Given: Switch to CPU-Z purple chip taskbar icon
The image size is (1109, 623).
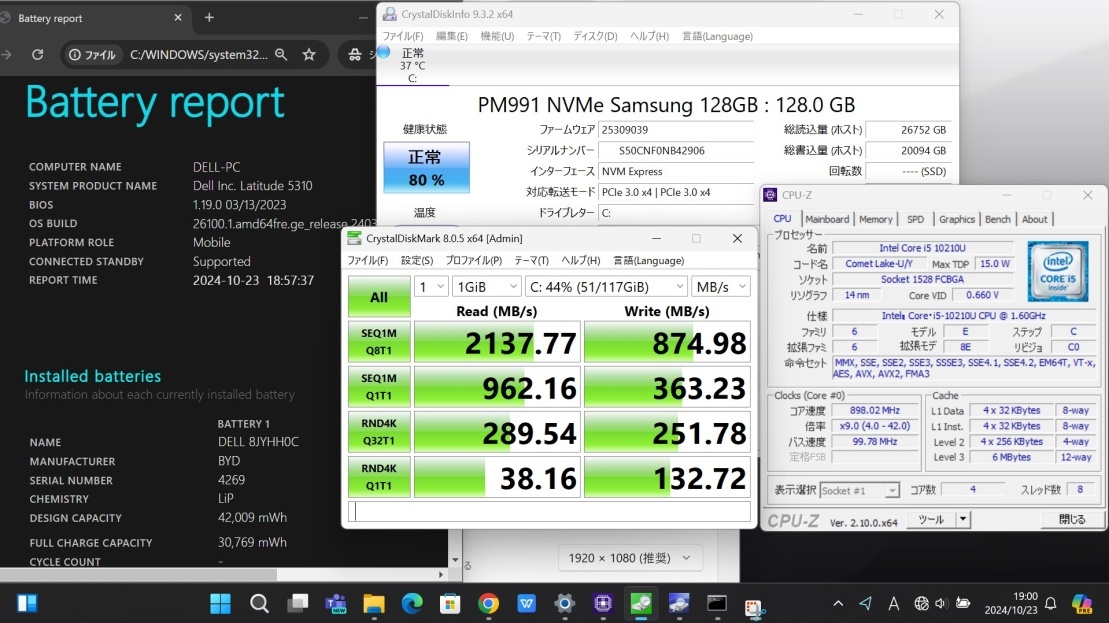Looking at the screenshot, I should pos(603,603).
